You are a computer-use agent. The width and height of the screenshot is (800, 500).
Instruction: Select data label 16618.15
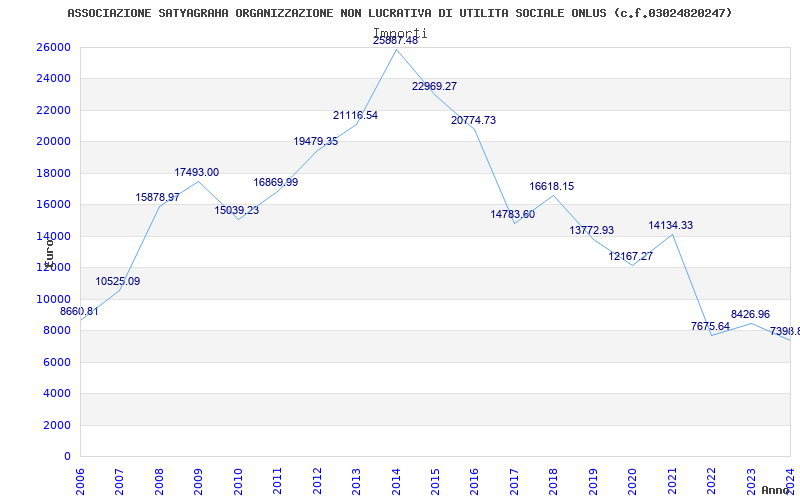[552, 186]
